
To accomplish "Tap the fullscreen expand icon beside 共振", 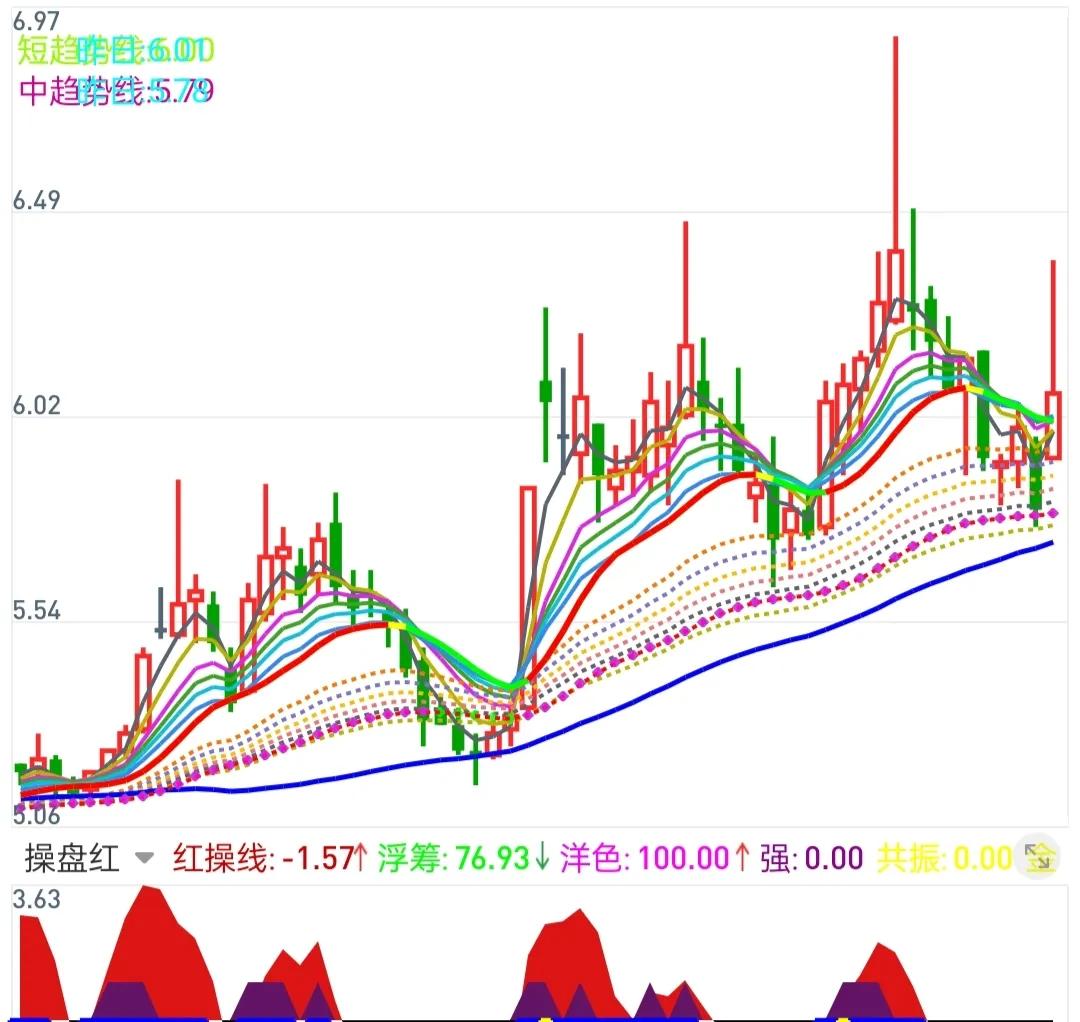I will tap(1039, 858).
